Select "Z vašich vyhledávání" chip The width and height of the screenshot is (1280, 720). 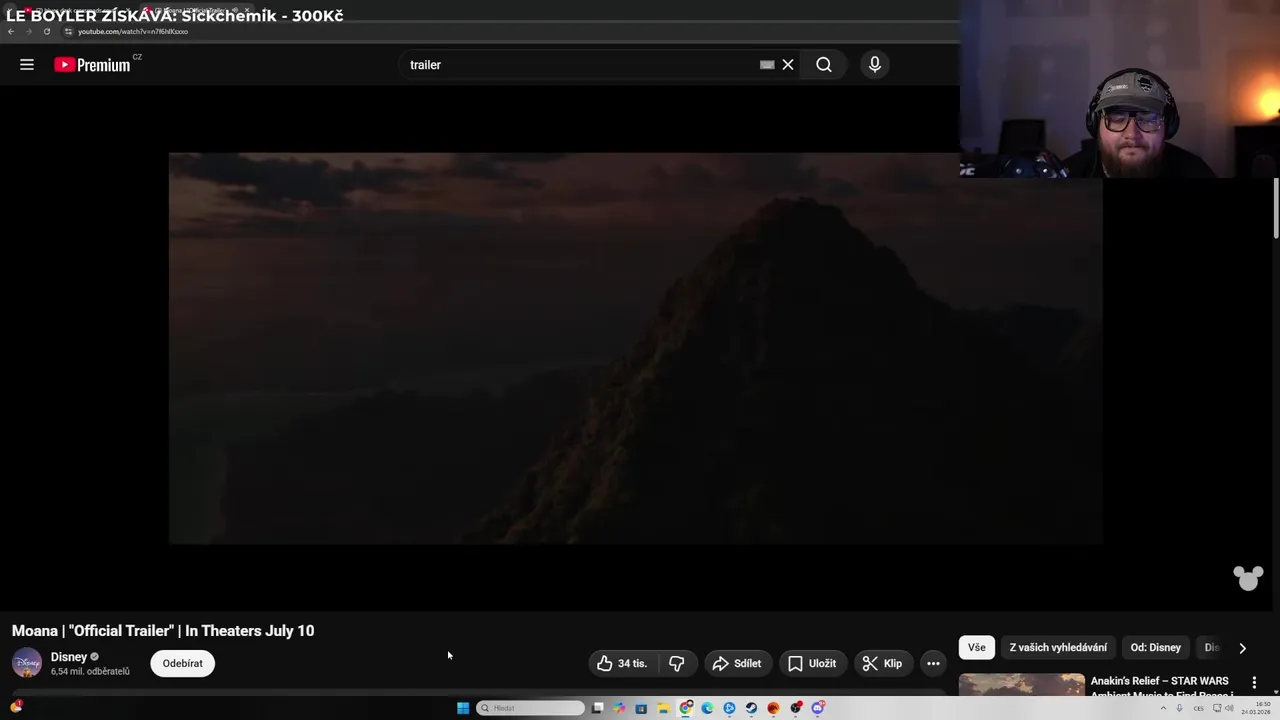[x=1058, y=648]
